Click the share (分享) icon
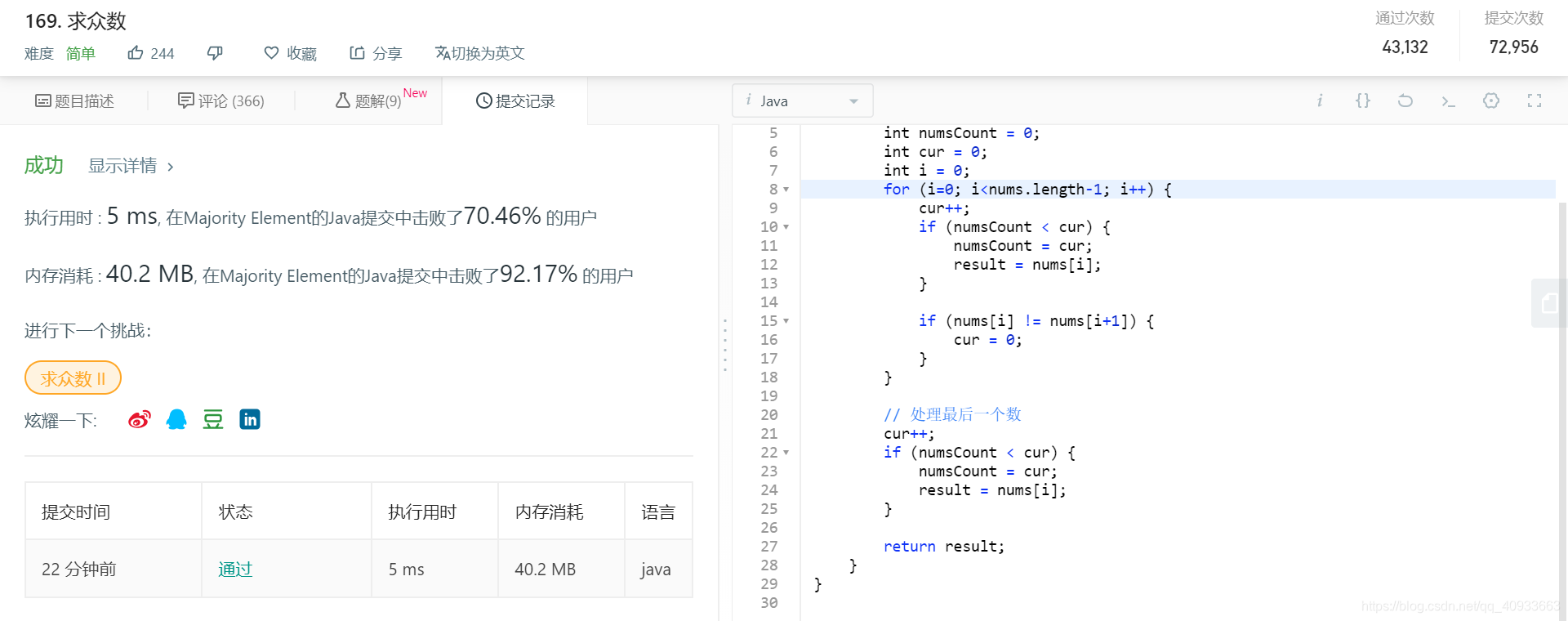The width and height of the screenshot is (1568, 621). [x=357, y=53]
